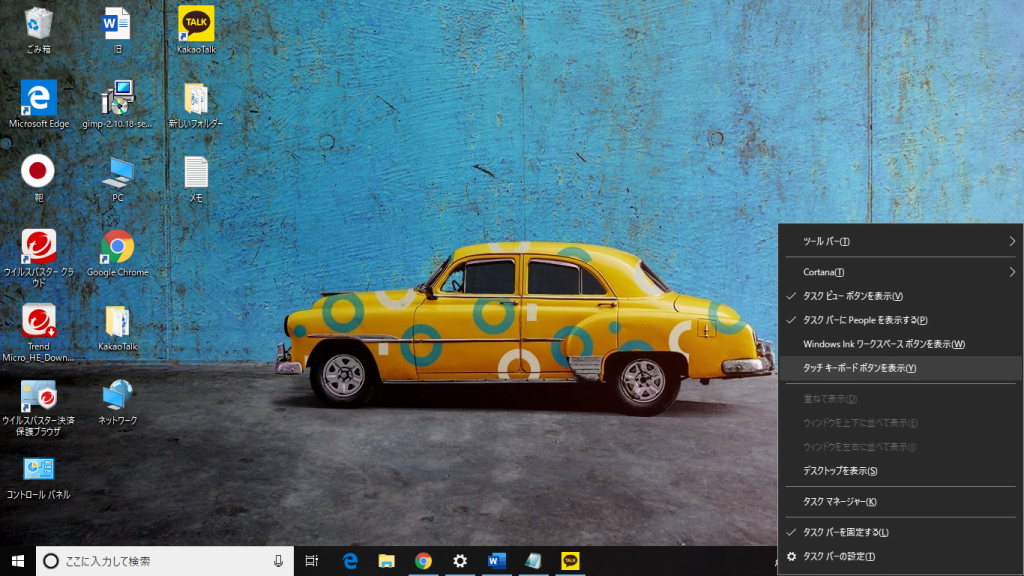Select the Google Chrome desktop shortcut
Screen dimensions: 1024x576
click(x=117, y=248)
